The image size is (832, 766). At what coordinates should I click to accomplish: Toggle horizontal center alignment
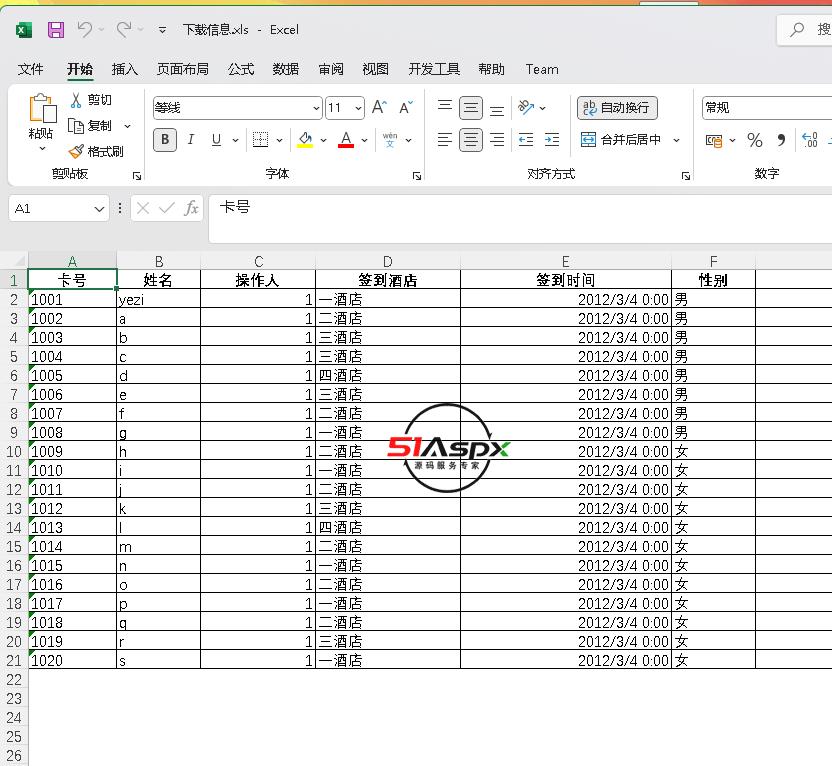pyautogui.click(x=471, y=140)
